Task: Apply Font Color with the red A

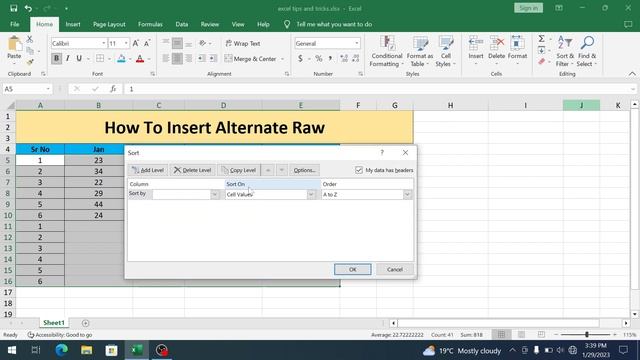Action: pos(140,59)
